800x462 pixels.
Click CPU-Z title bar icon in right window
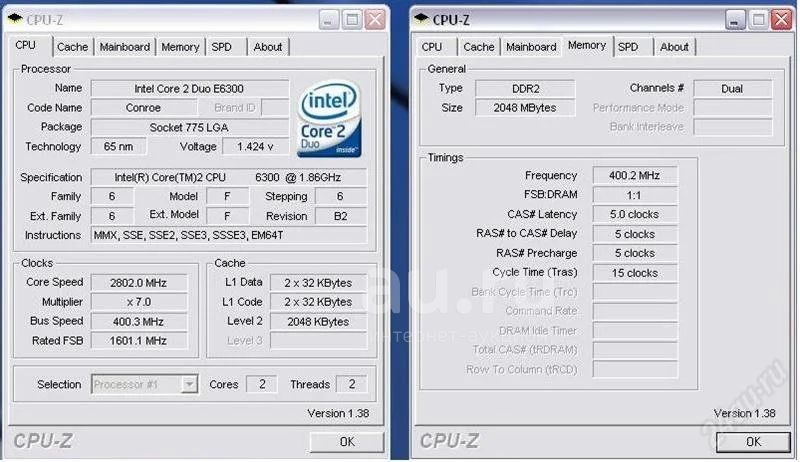(x=421, y=19)
